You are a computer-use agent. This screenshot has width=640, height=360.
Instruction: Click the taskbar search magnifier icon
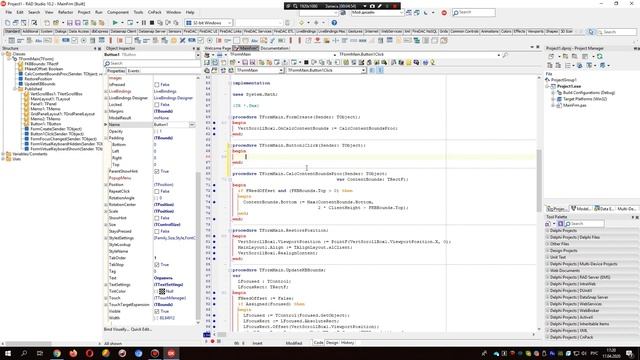click(24, 353)
